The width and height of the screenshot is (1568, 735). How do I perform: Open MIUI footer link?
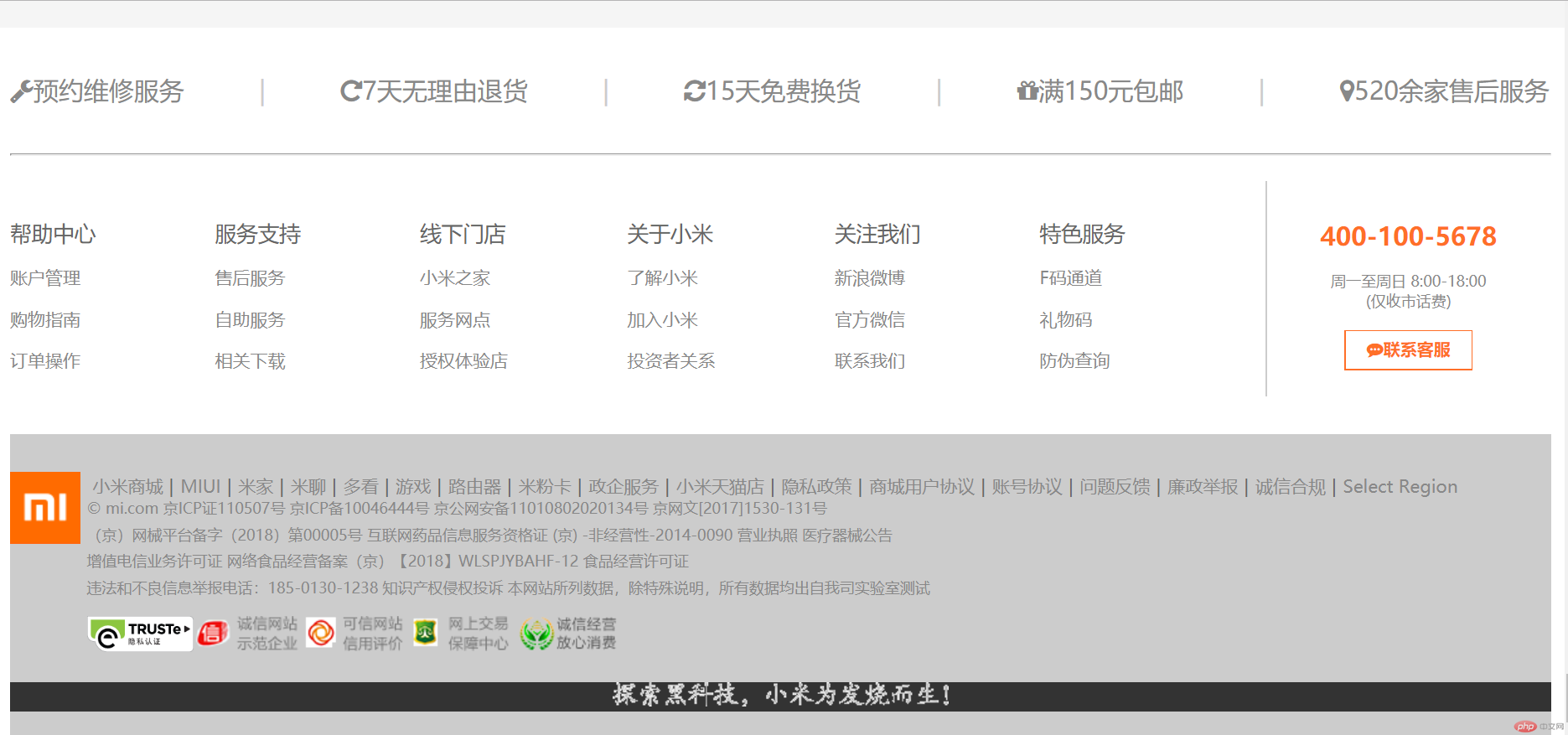pos(200,487)
